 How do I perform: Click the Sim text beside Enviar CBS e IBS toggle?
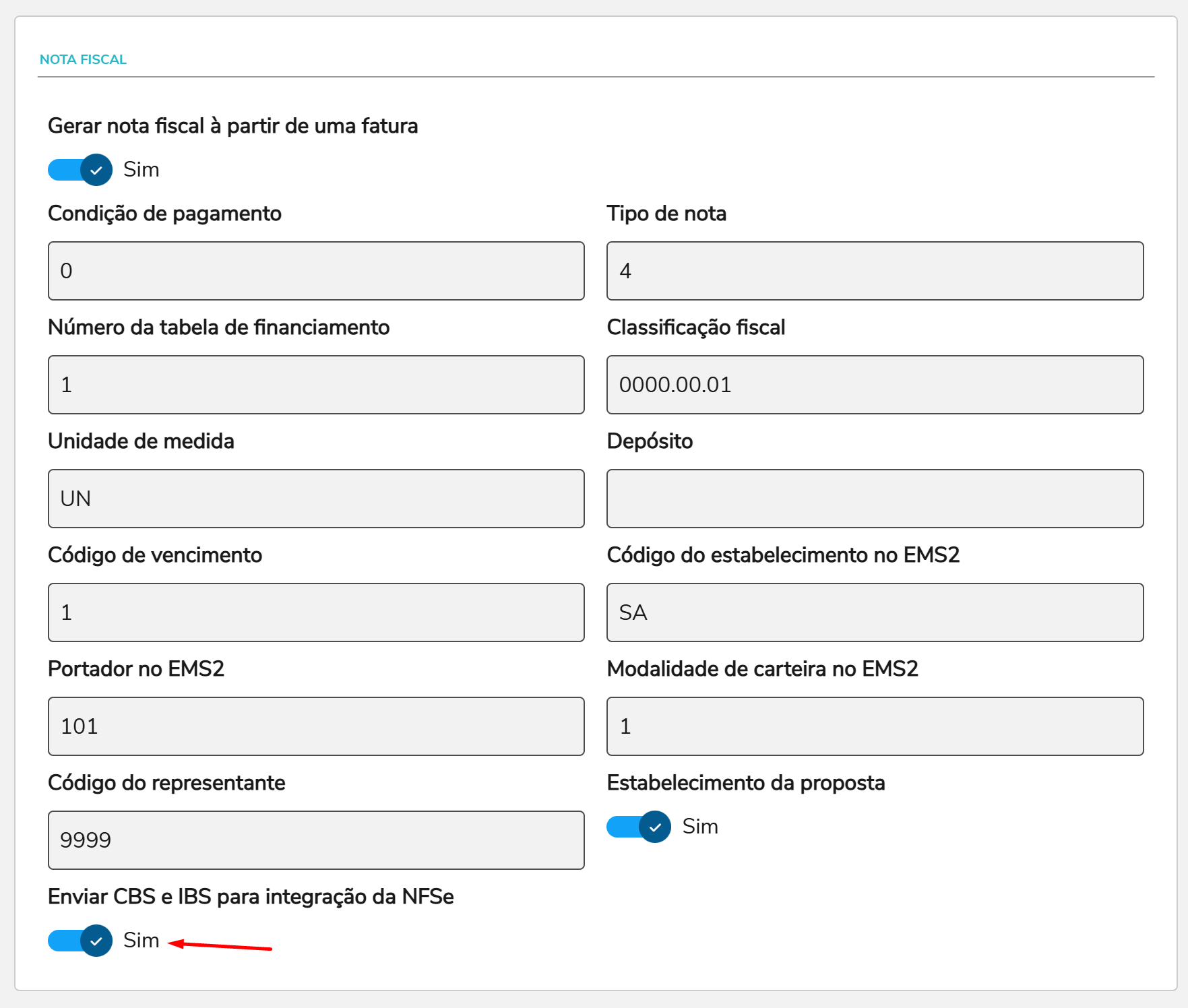(x=142, y=941)
